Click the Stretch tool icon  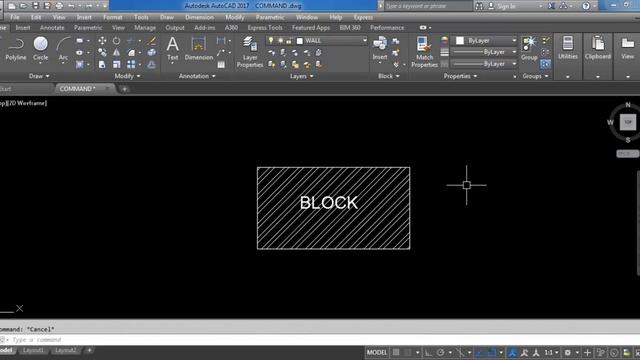point(102,64)
